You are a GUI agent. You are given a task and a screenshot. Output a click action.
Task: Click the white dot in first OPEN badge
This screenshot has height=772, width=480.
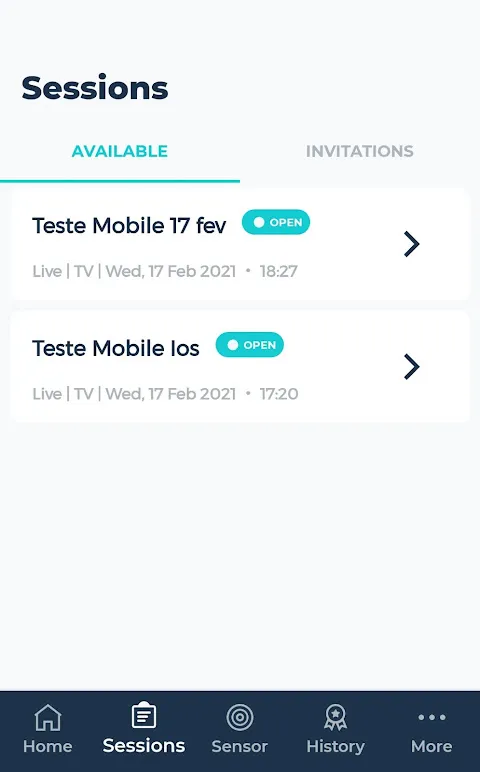pyautogui.click(x=259, y=222)
